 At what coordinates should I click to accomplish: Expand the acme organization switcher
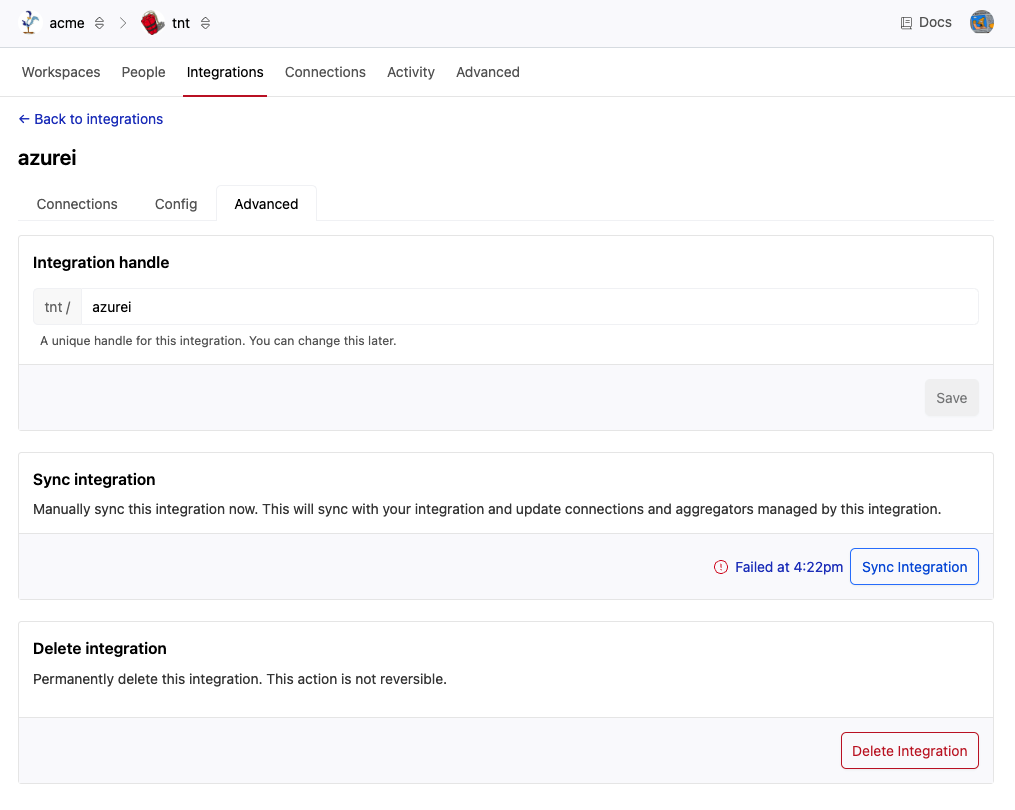tap(99, 23)
